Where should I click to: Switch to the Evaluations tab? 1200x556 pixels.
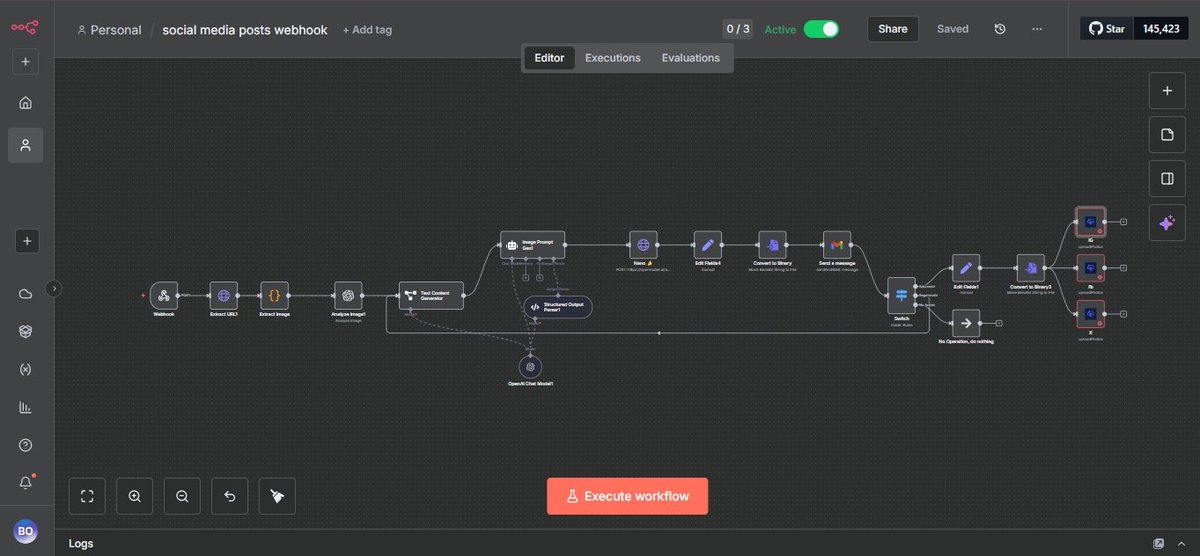click(690, 58)
